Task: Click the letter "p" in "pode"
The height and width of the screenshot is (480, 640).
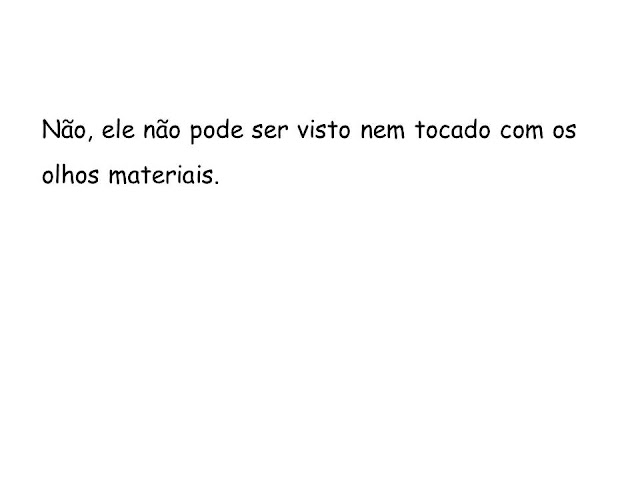Action: click(197, 133)
